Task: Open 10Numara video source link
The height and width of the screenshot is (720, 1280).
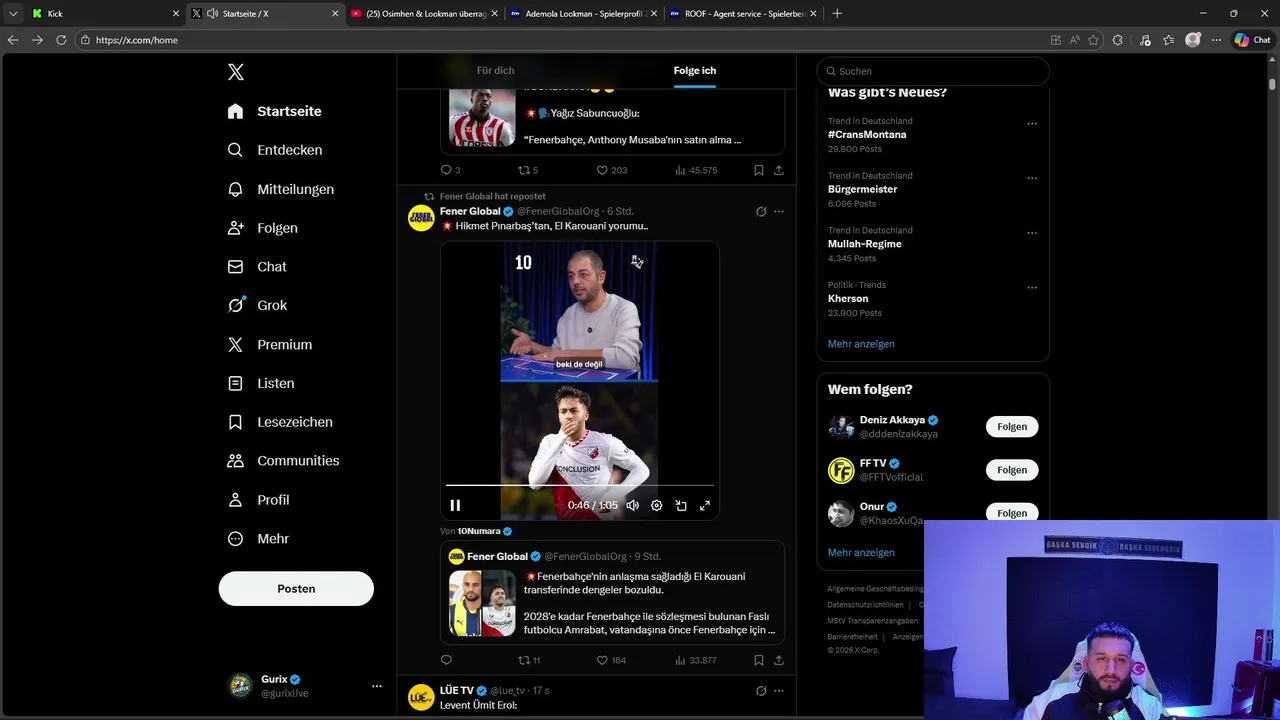Action: 484,531
